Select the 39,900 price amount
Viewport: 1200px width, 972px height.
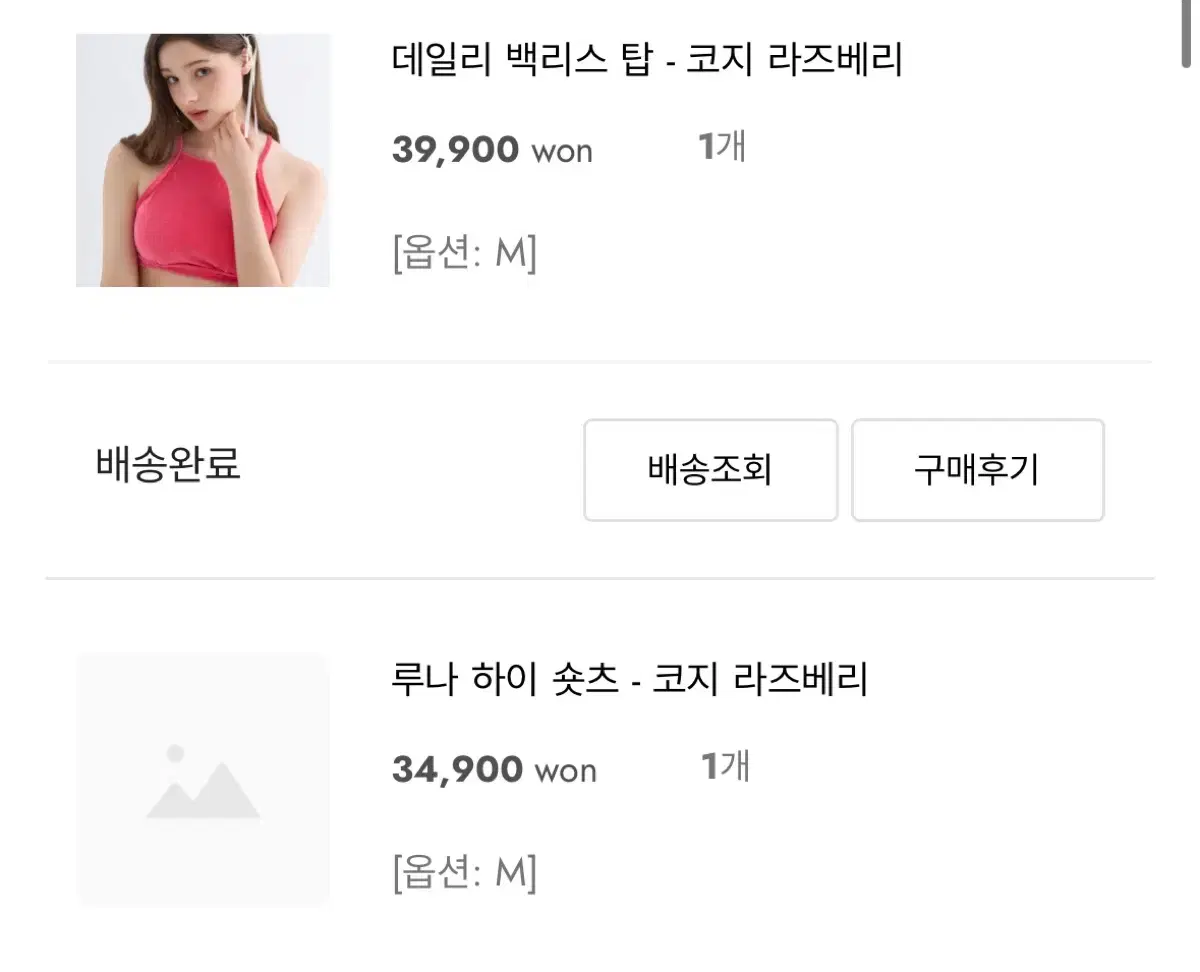click(455, 151)
